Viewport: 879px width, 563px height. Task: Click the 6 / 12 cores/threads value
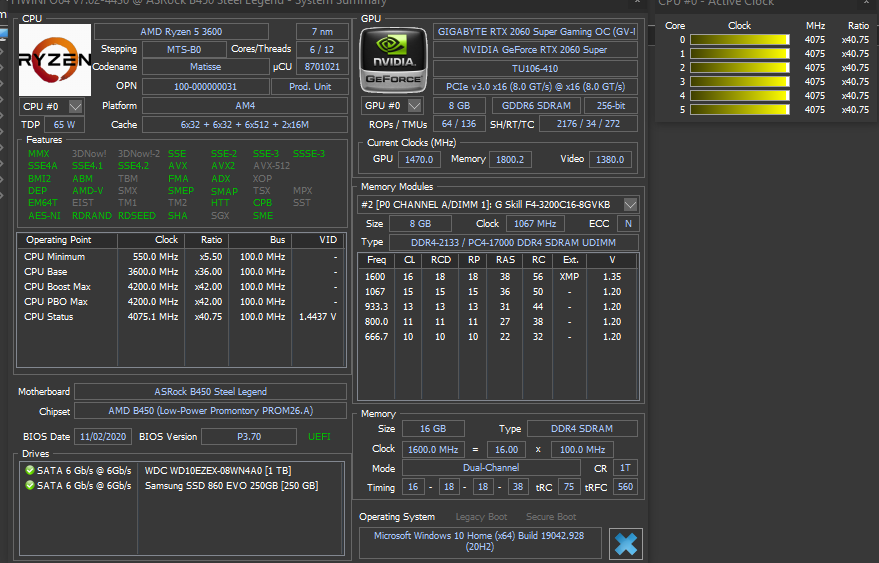[322, 49]
